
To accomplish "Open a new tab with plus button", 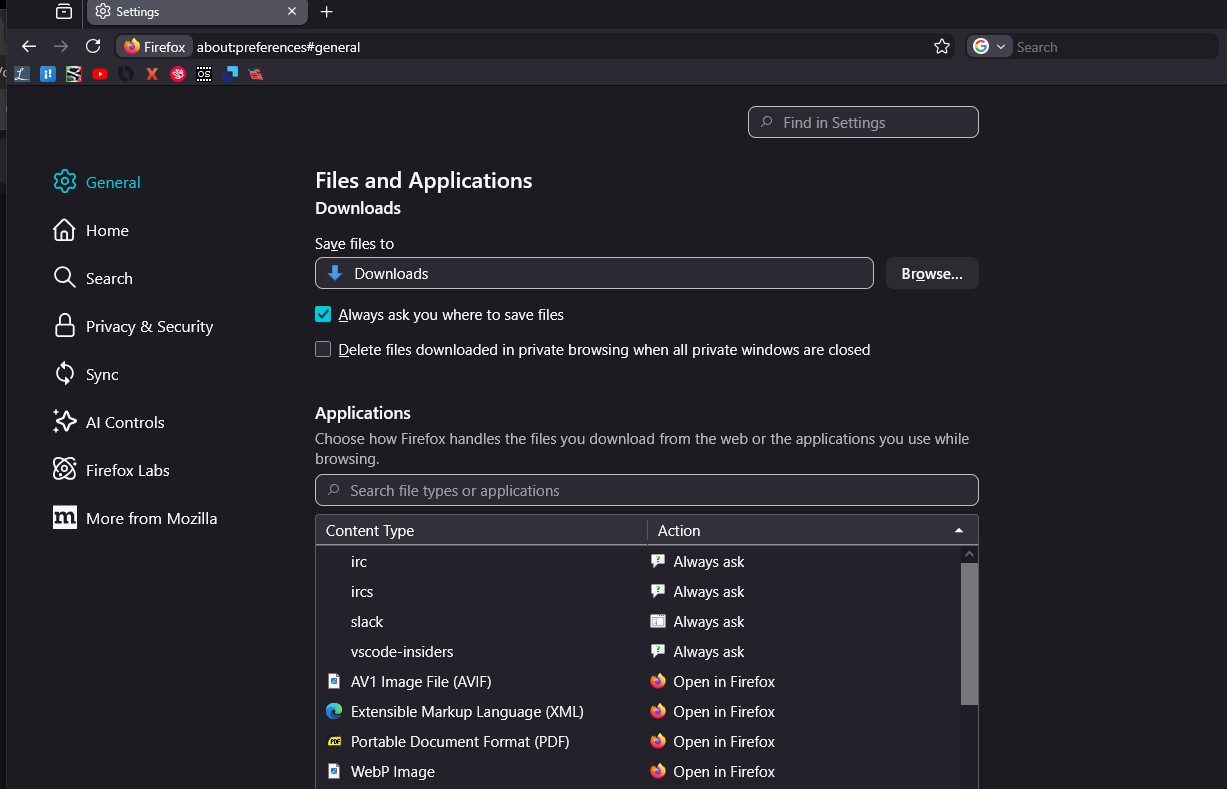I will coord(326,12).
